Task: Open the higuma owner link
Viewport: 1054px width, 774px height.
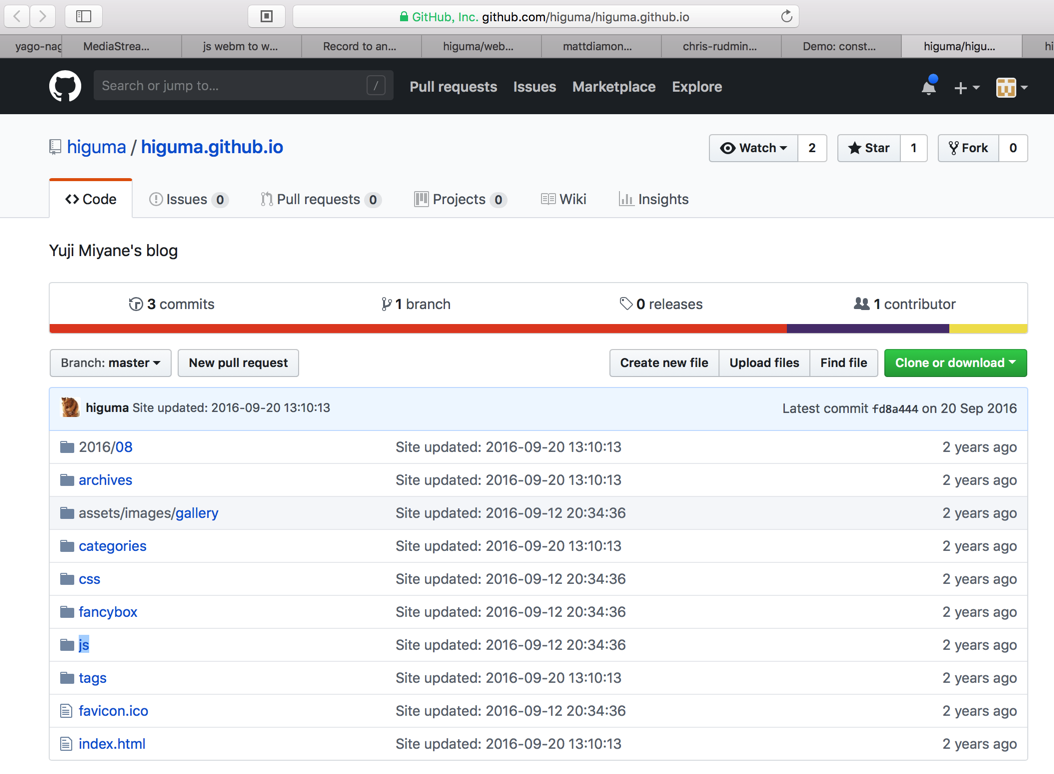Action: coord(96,147)
